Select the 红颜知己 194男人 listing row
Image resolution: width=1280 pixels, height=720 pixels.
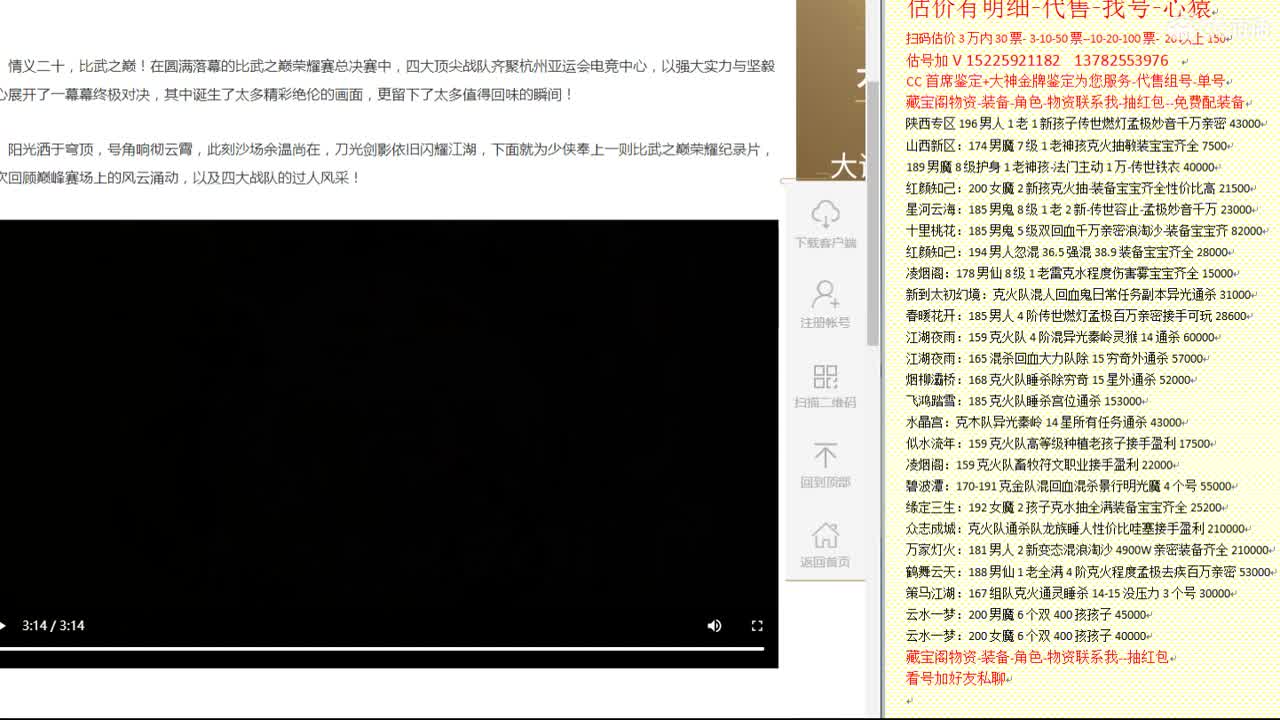(x=1067, y=252)
